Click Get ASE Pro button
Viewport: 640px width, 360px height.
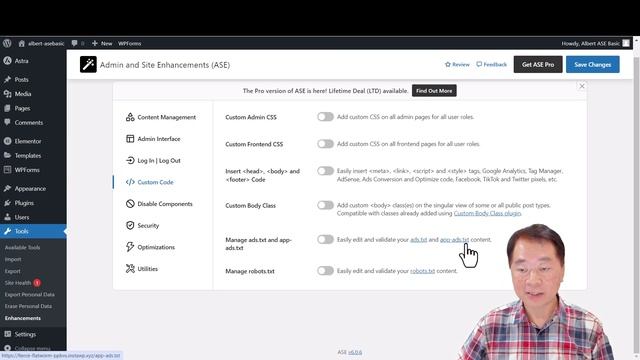538,64
